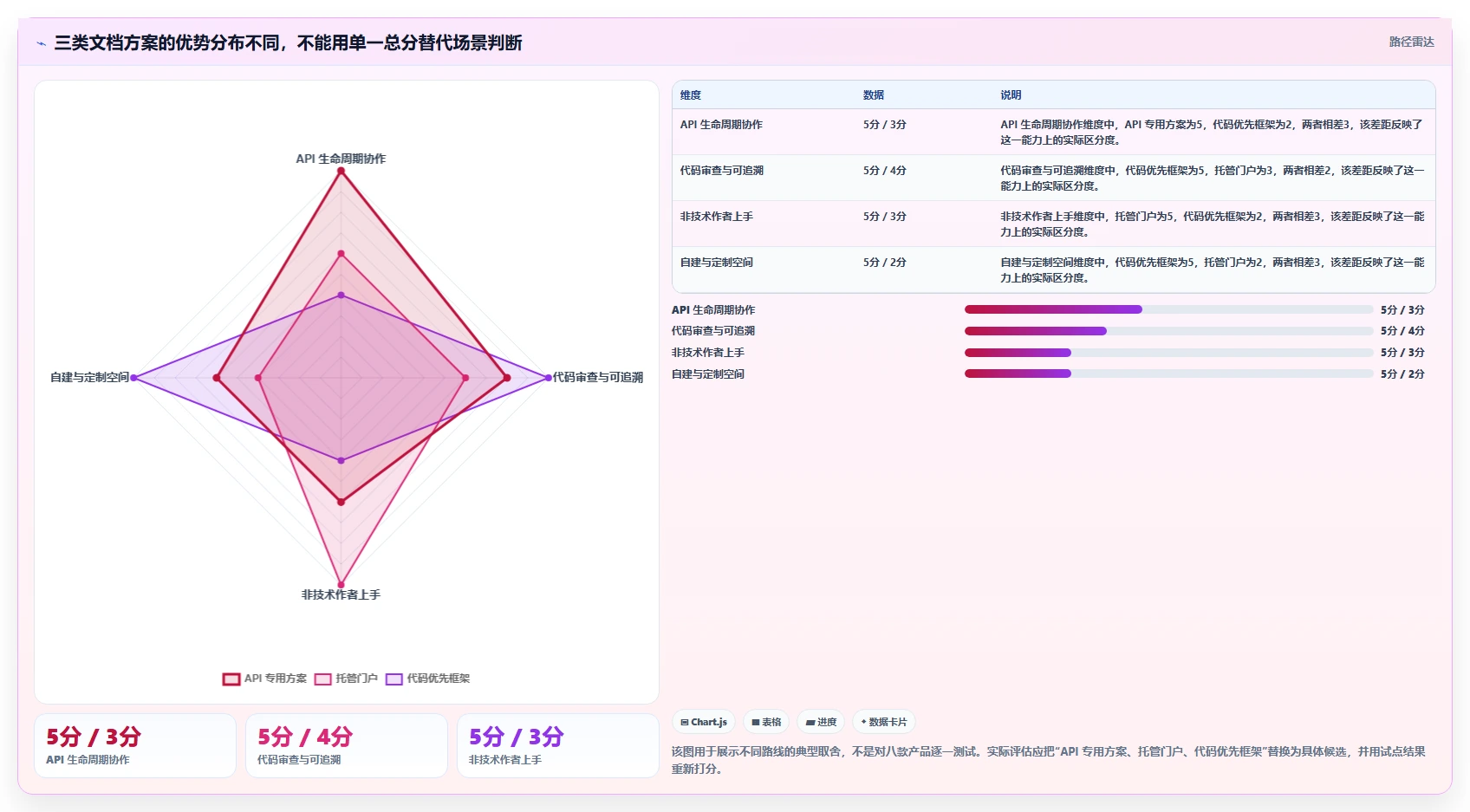Click the API 生命周期协作 axis label on the radar
The width and height of the screenshot is (1470, 812).
tap(341, 159)
